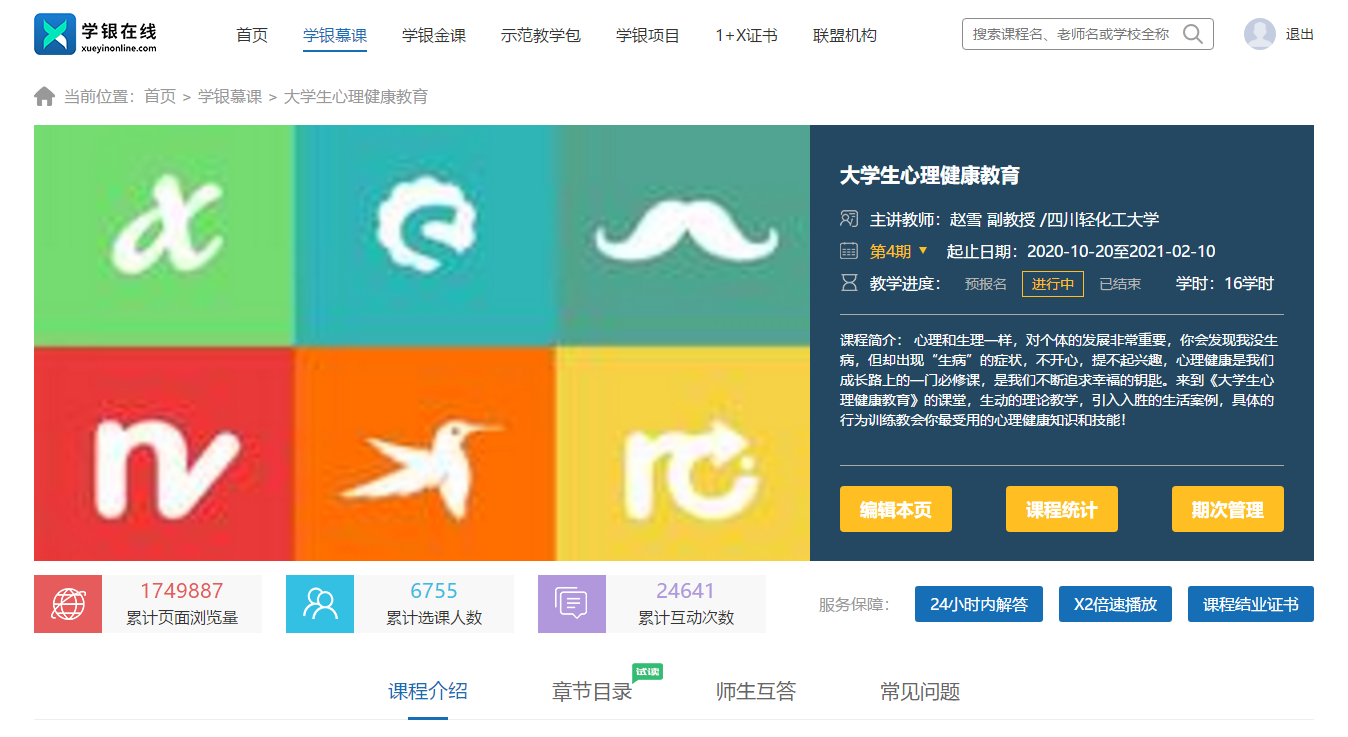Open 学银金课 navigation item
Image resolution: width=1348 pixels, height=737 pixels.
tap(434, 35)
